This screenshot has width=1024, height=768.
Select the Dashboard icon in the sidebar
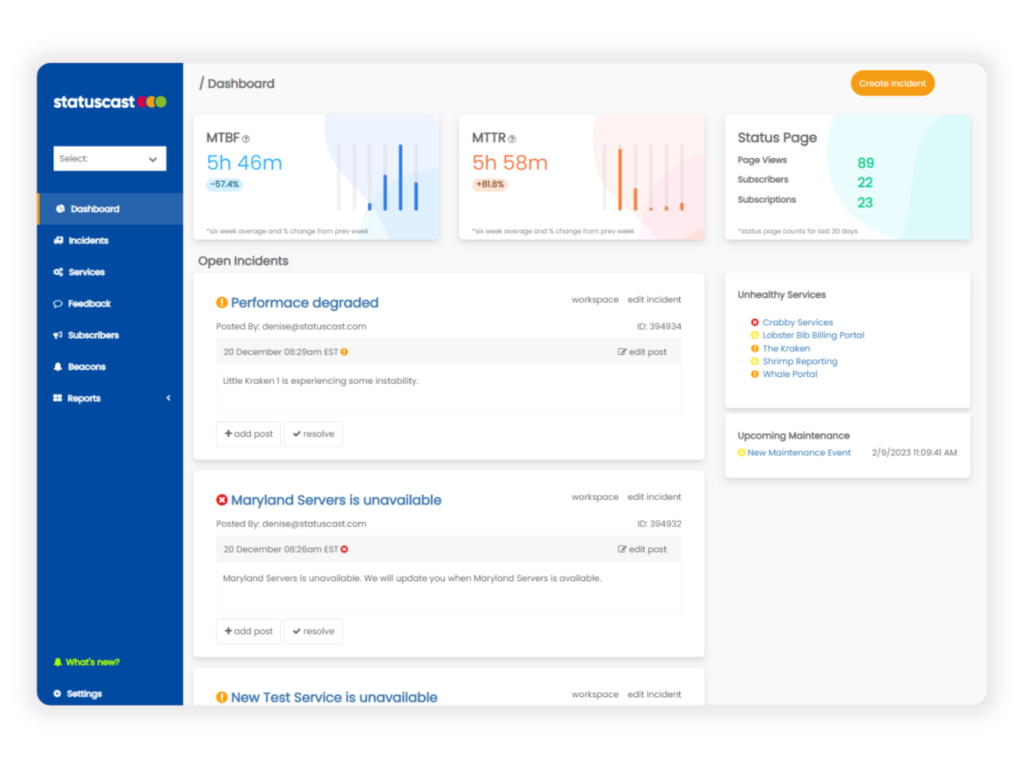tap(58, 208)
